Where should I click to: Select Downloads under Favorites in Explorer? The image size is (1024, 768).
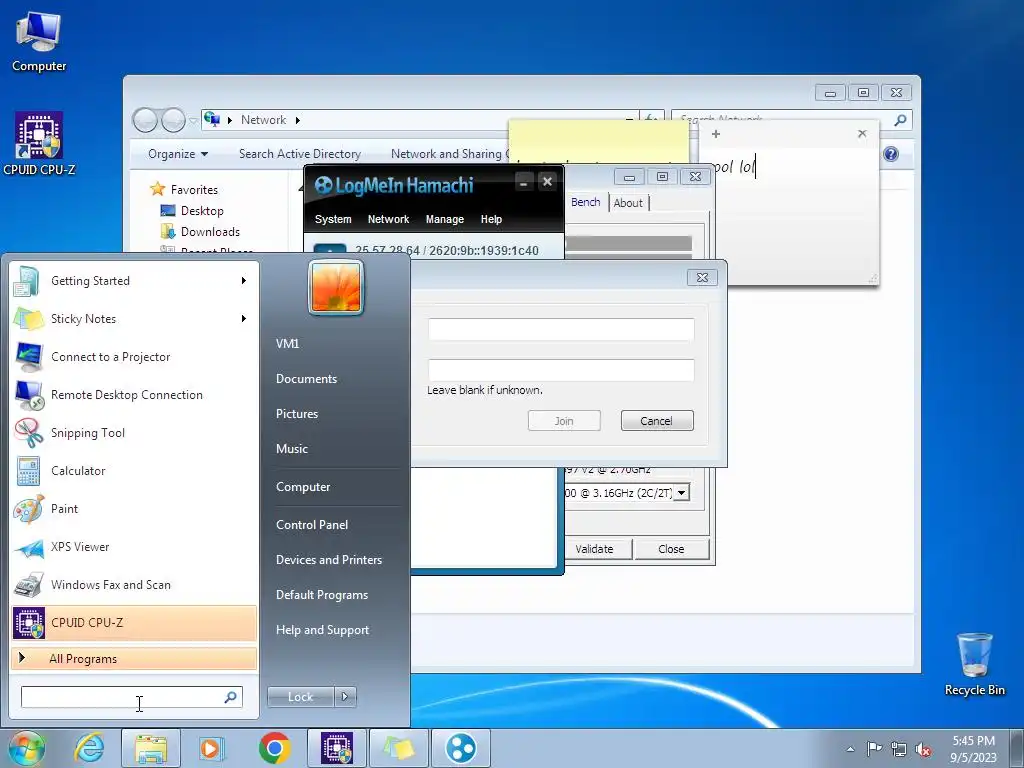click(x=200, y=232)
